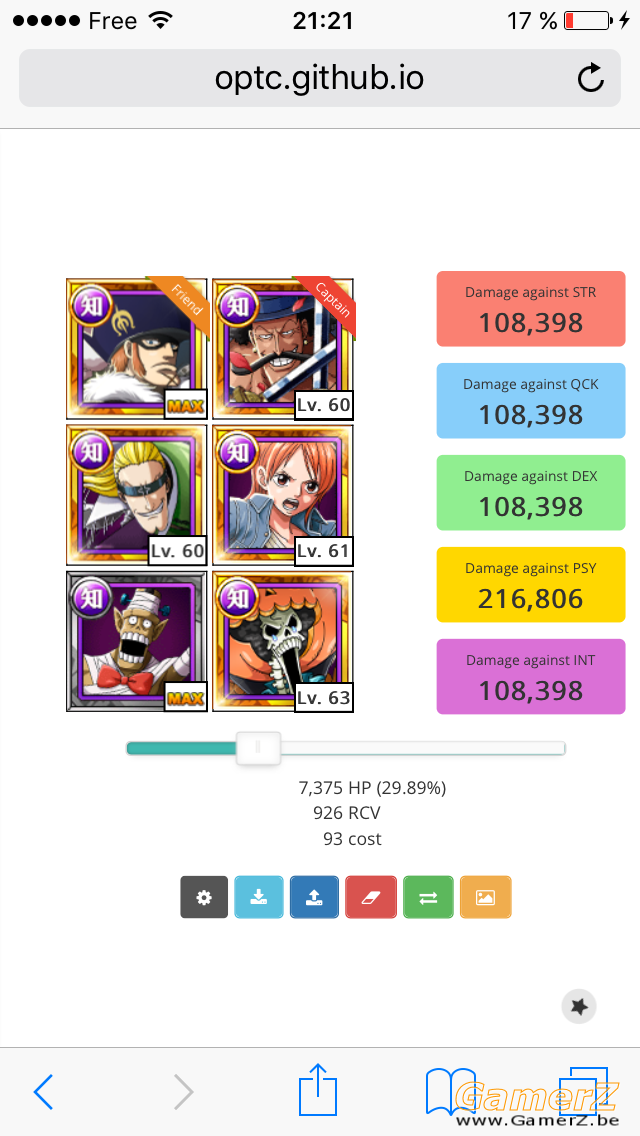The height and width of the screenshot is (1136, 640).
Task: Click the green swap arrows button
Action: point(428,897)
